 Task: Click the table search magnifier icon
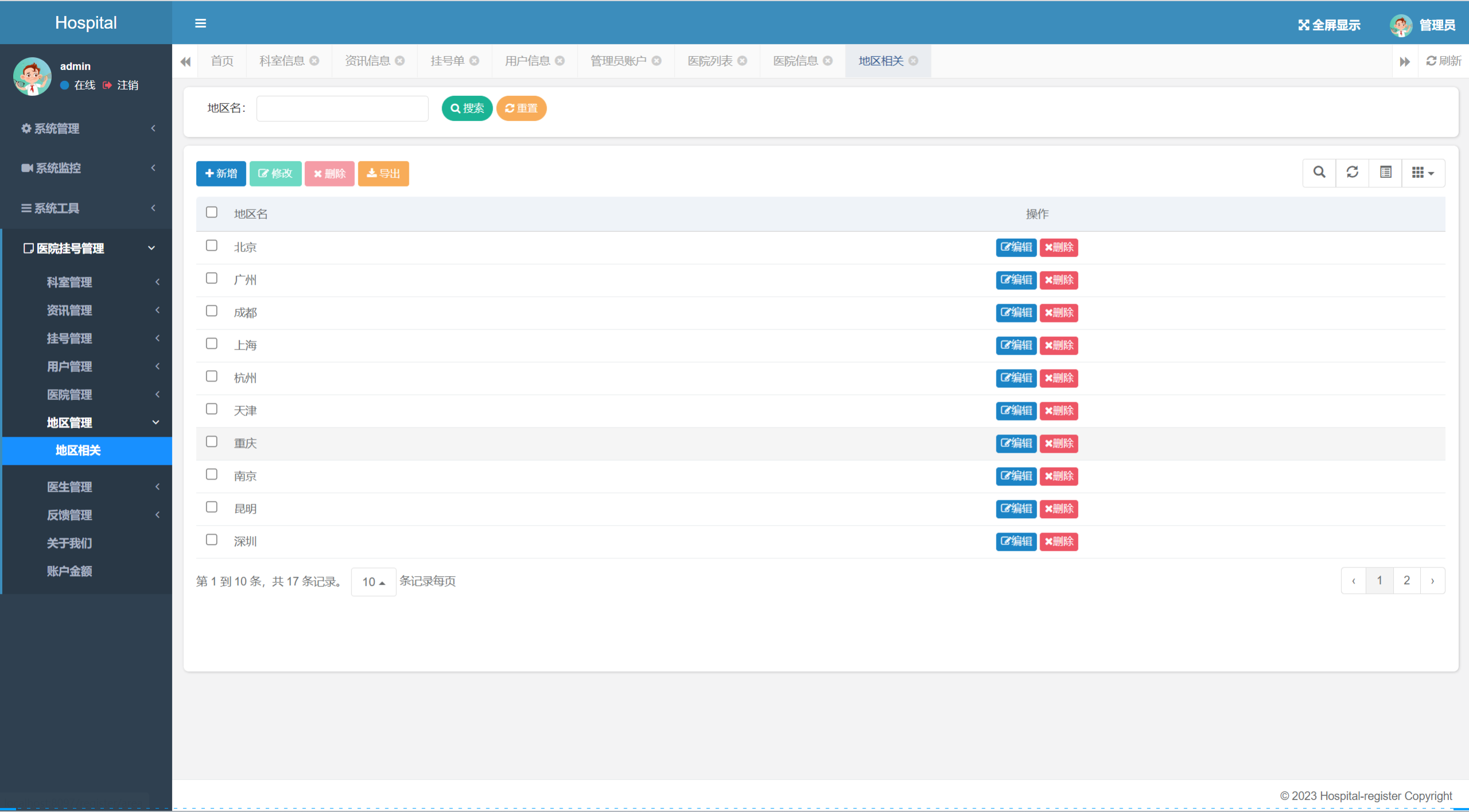[1319, 173]
